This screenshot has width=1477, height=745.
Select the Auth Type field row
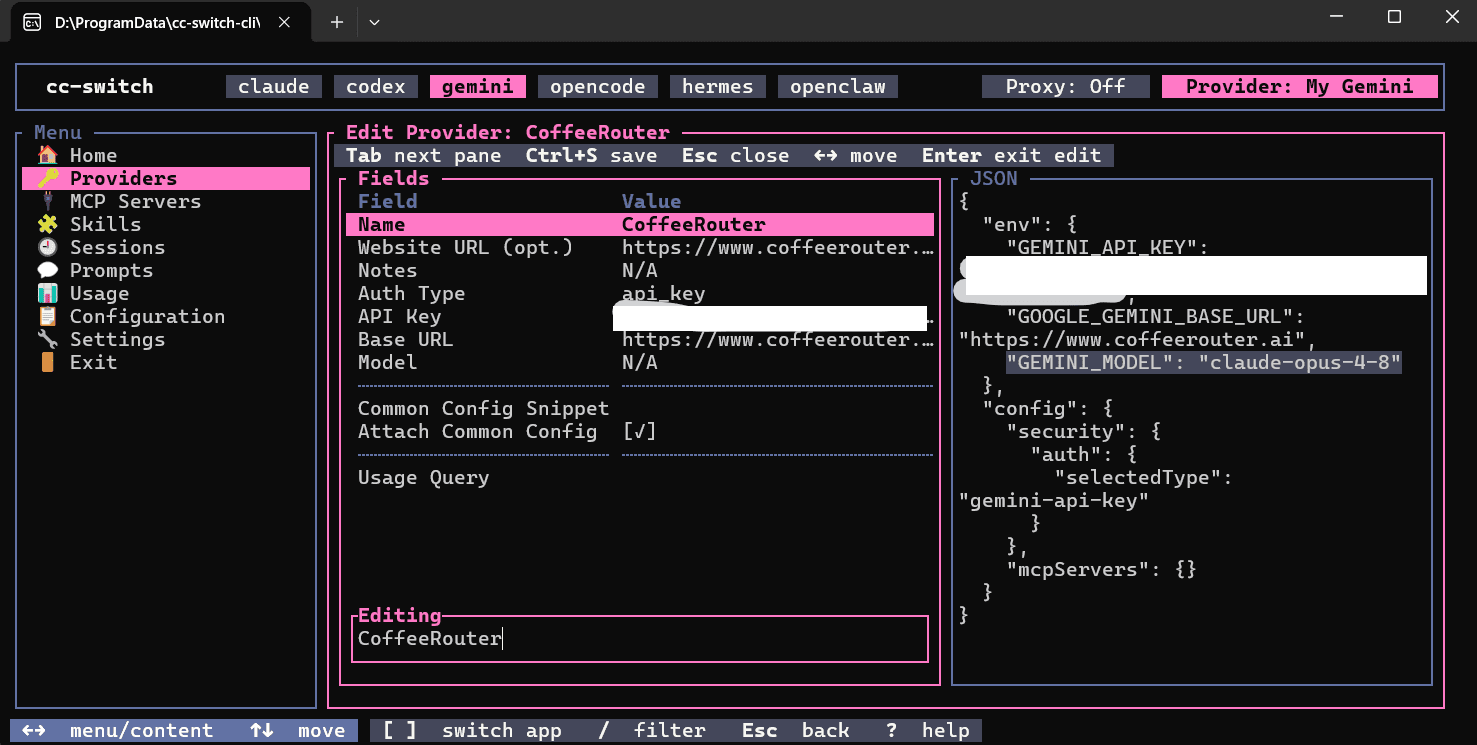(640, 293)
